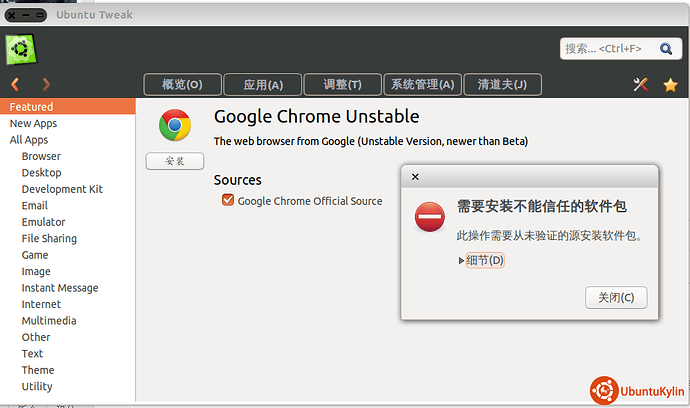The width and height of the screenshot is (690, 408).
Task: Switch to the 调整(T) tab
Action: pos(342,85)
